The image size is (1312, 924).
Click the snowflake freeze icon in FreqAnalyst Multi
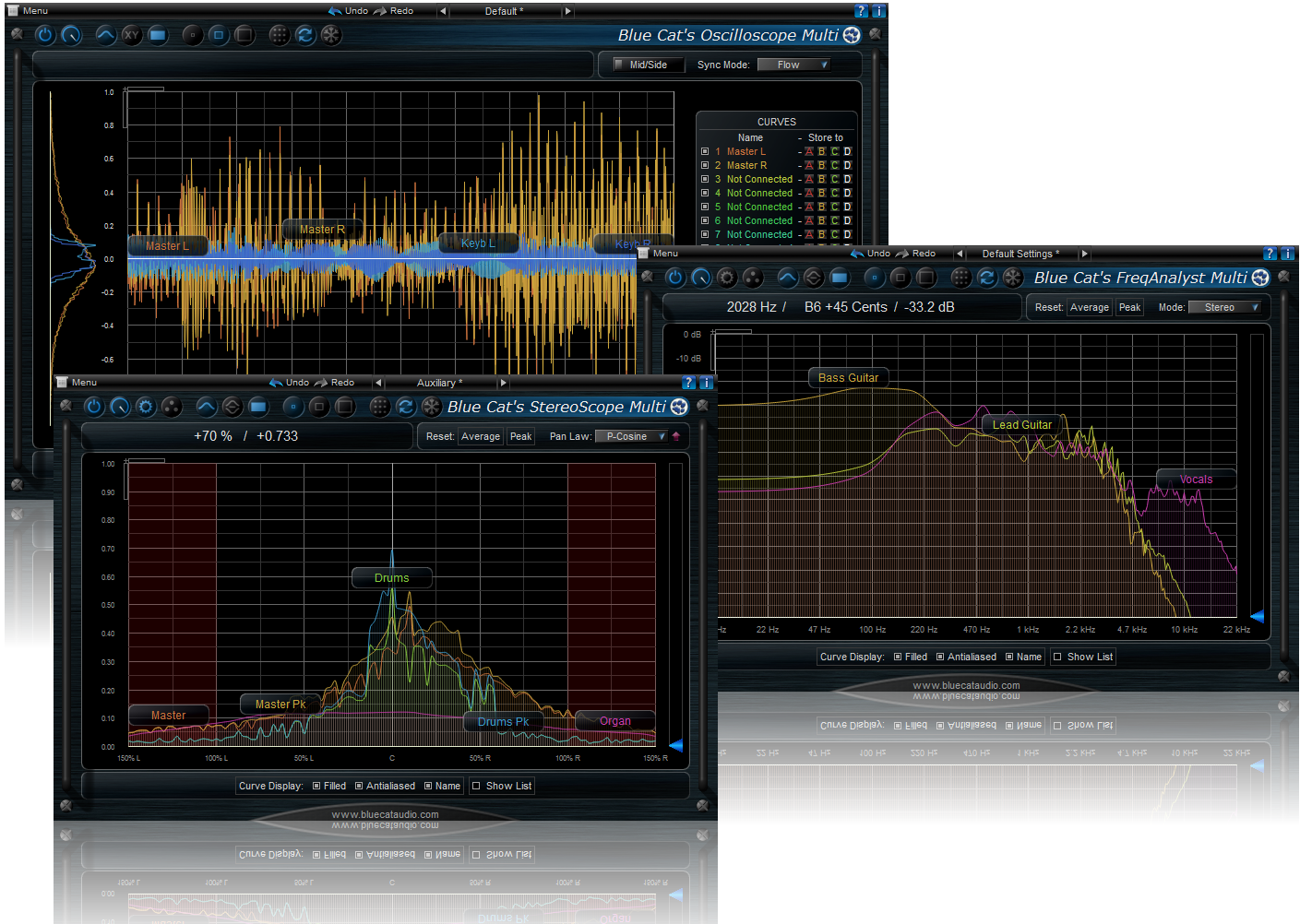point(1013,278)
